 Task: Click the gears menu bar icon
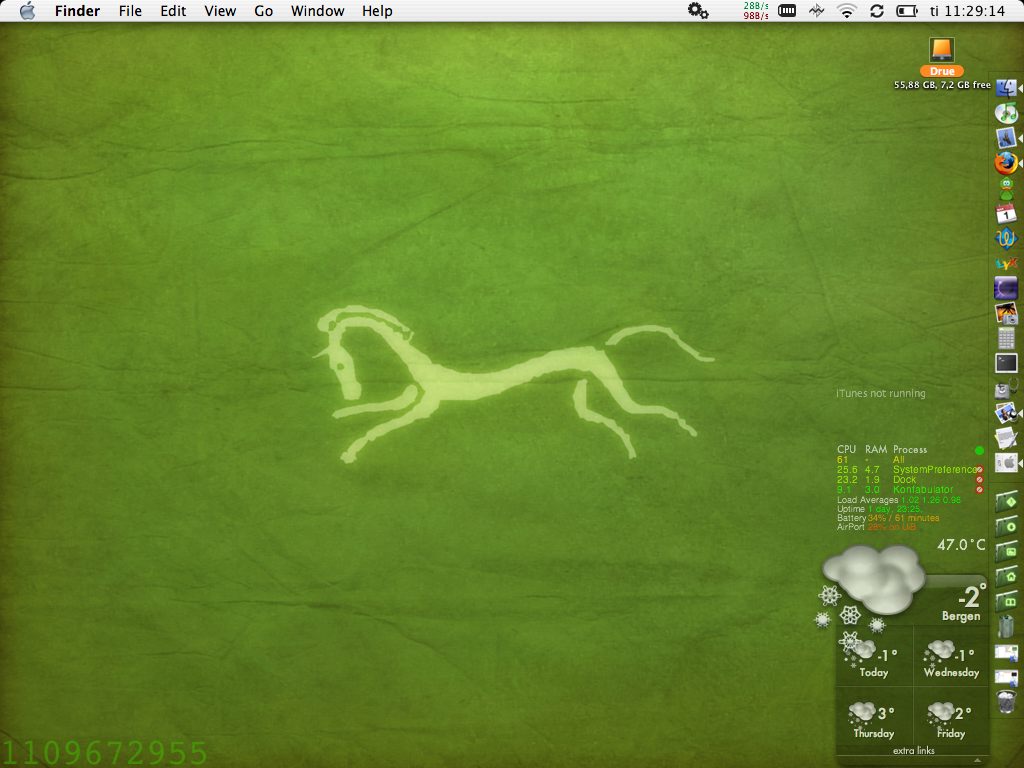[x=698, y=10]
